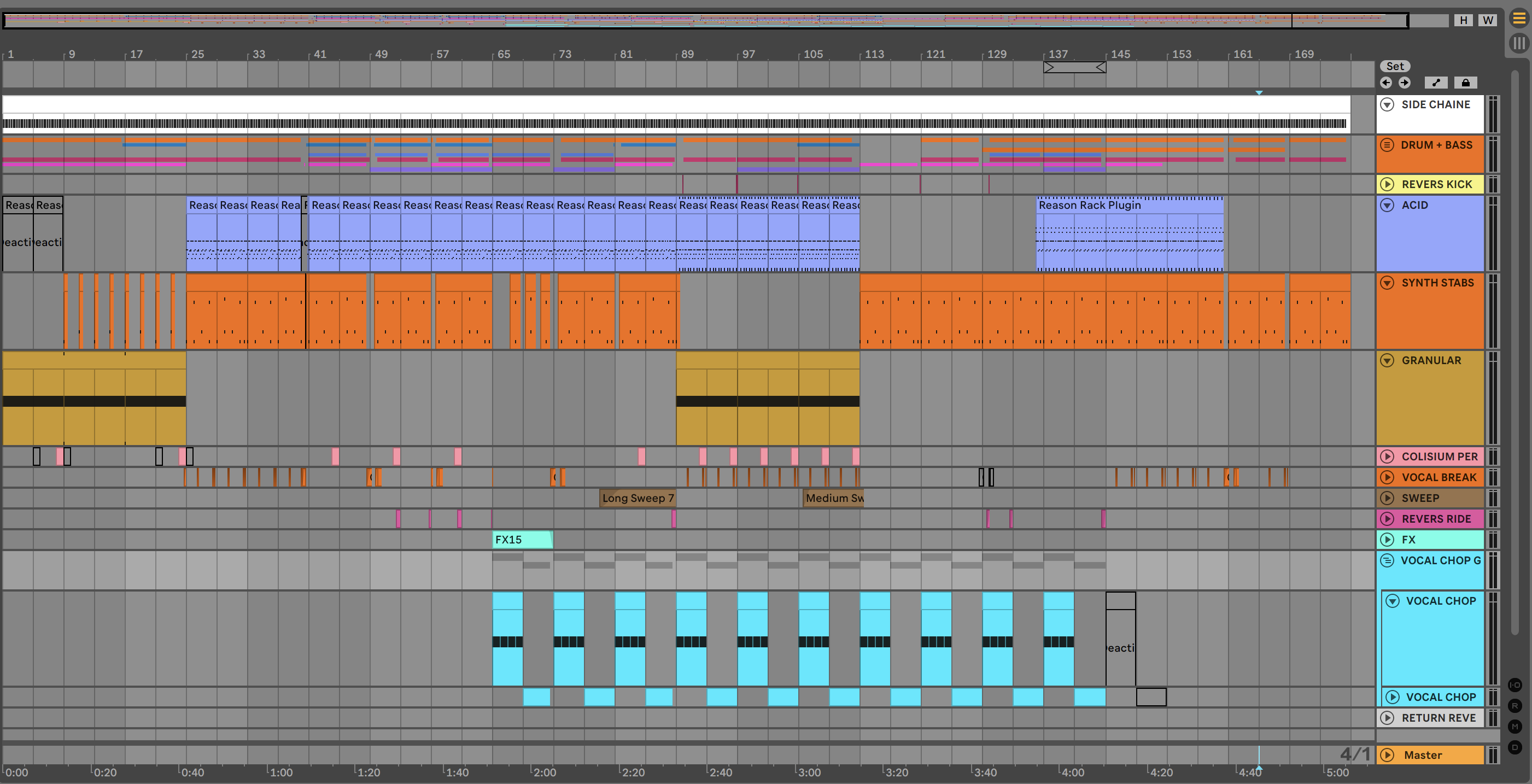The image size is (1532, 784).
Task: Click bar 65 on the beat ruler
Action: pyautogui.click(x=503, y=54)
